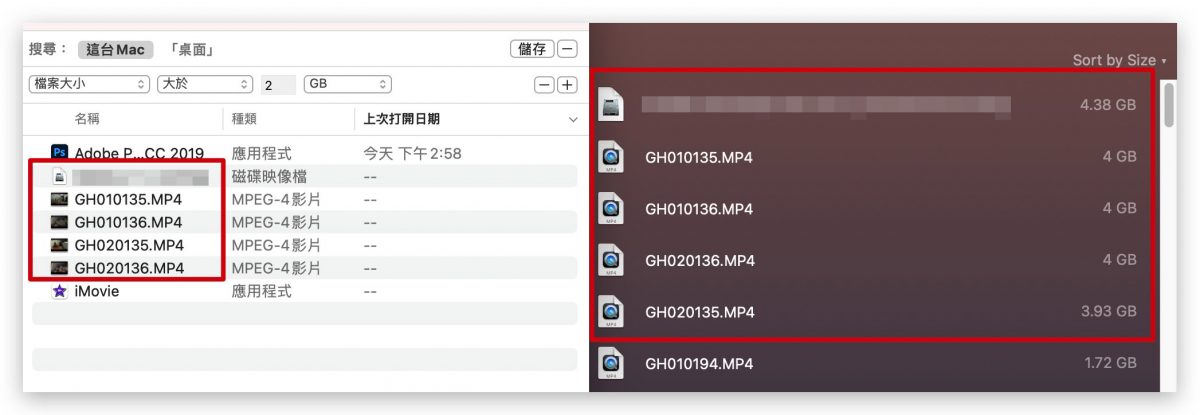This screenshot has width=1200, height=415.
Task: Click GH020136.MP4 name in dark size list
Action: click(699, 260)
